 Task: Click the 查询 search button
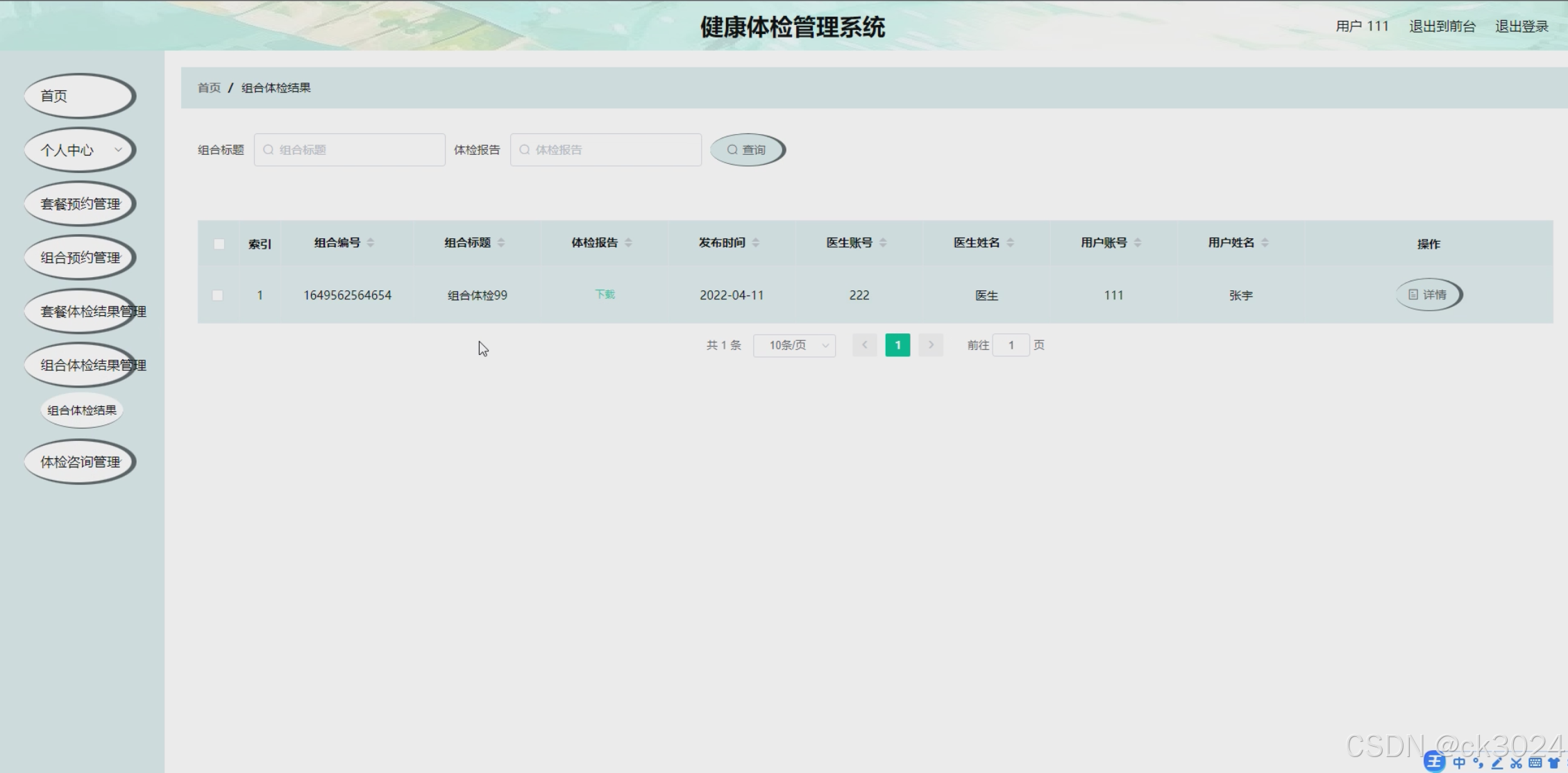pyautogui.click(x=747, y=150)
